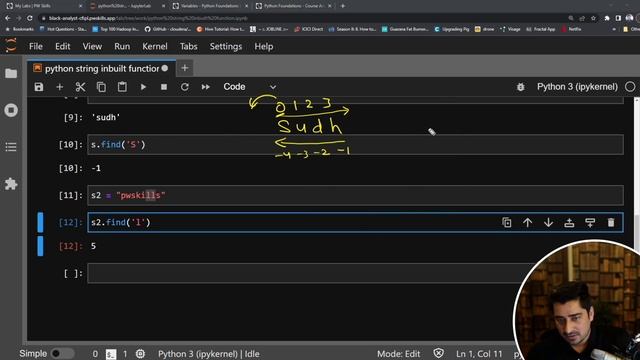
Task: Click the blue collapser bar beside cell 12 input
Action: [40, 222]
